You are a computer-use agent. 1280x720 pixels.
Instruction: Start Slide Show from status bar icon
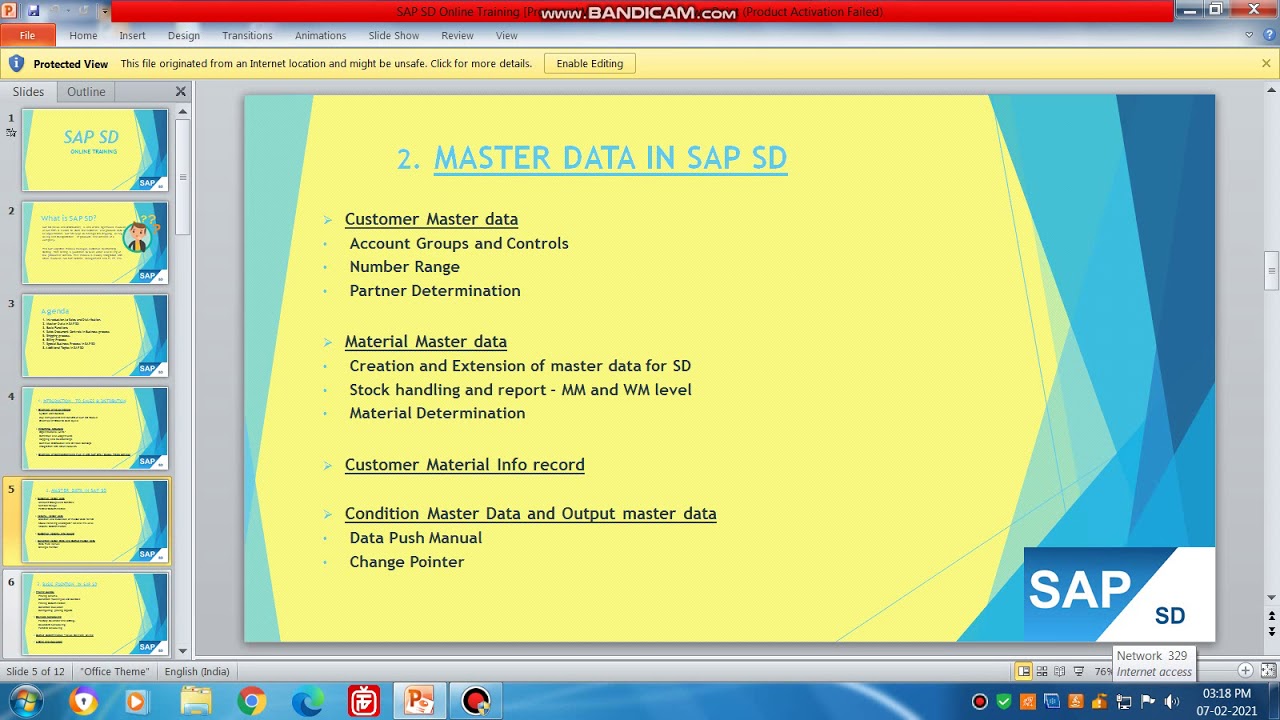[1078, 671]
